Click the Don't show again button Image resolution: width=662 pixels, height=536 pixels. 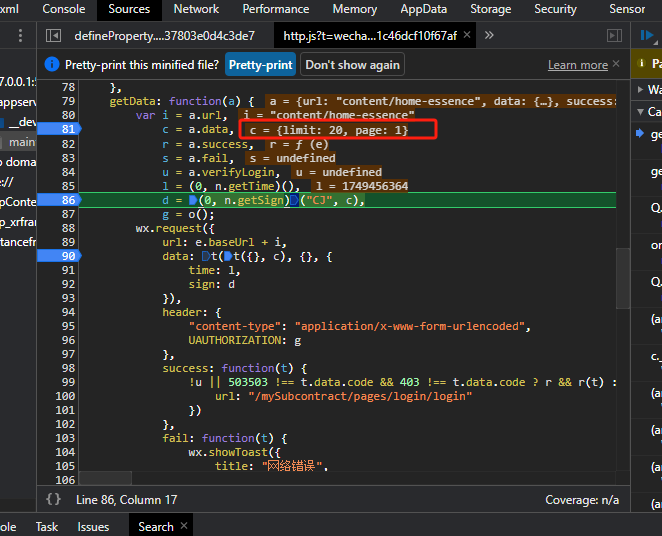click(352, 65)
